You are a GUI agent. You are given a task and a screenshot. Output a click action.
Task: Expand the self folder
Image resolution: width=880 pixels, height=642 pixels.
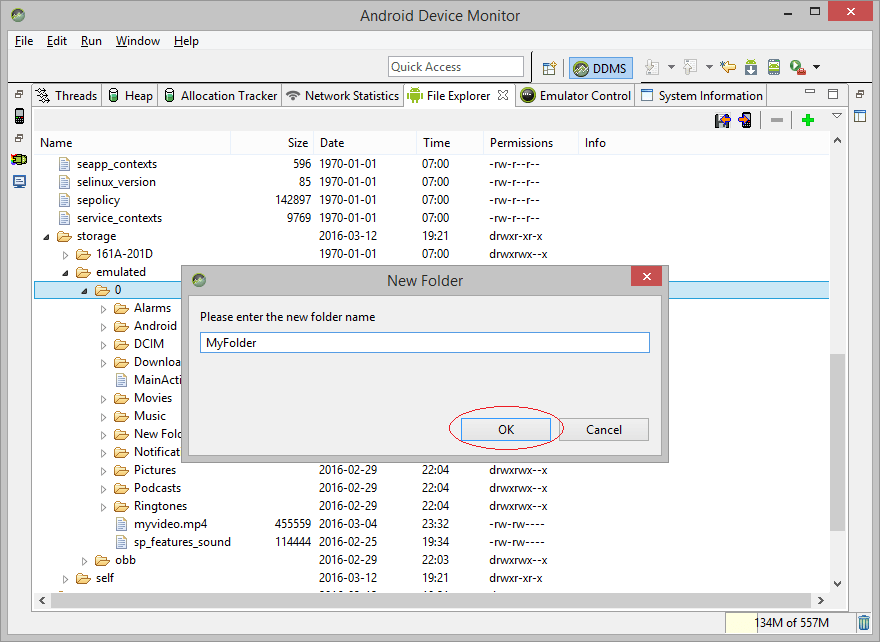point(65,579)
